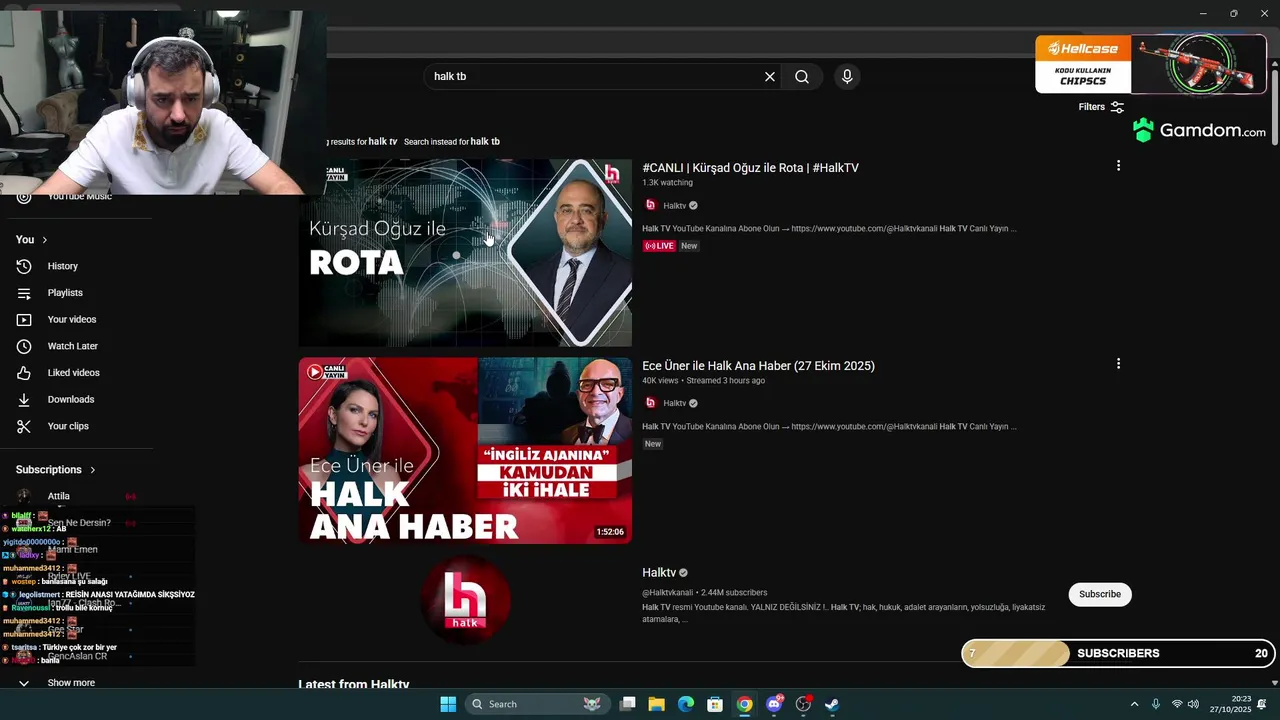Open the Windows Start menu
The width and height of the screenshot is (1280, 720).
tap(448, 704)
